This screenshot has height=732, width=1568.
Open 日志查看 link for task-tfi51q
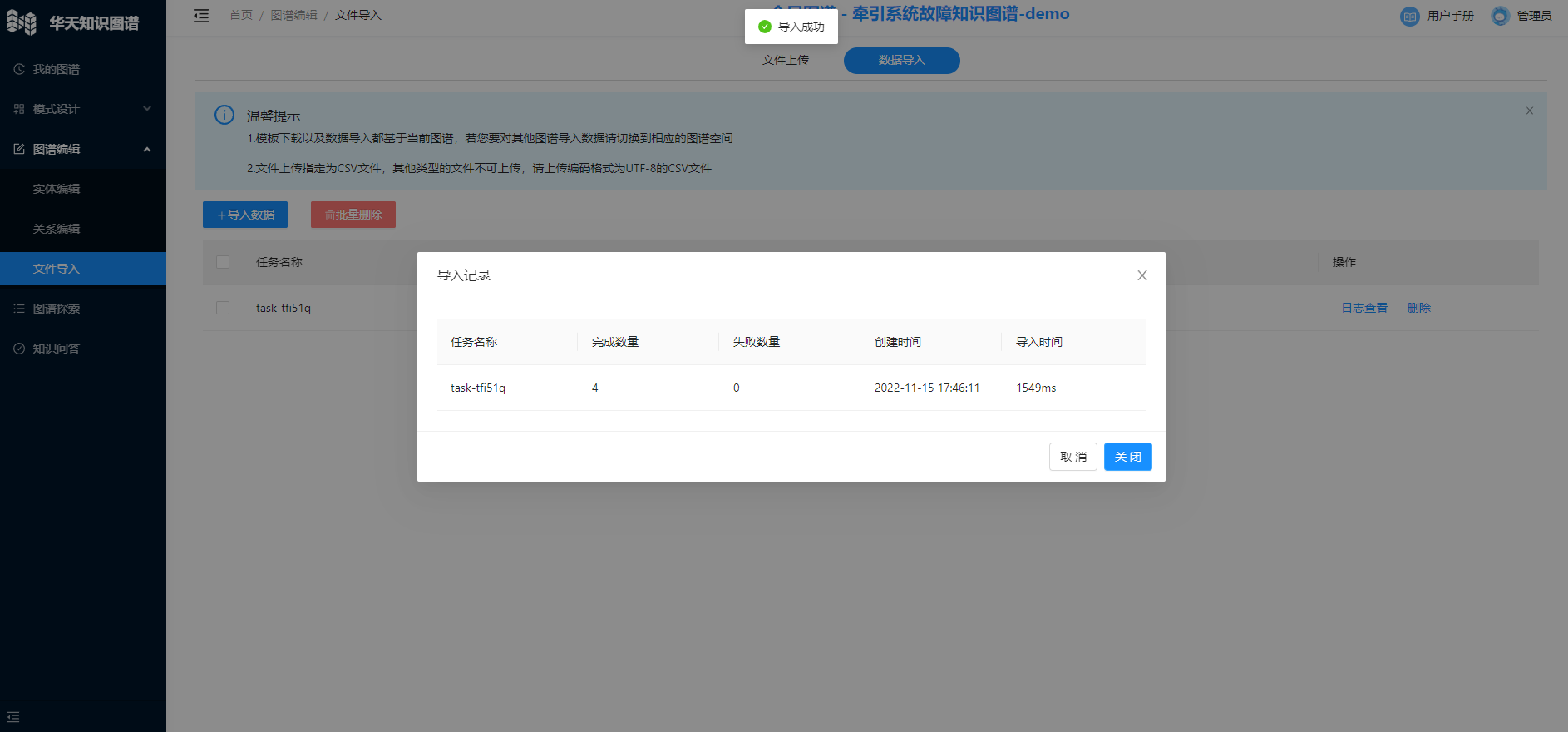pos(1363,308)
